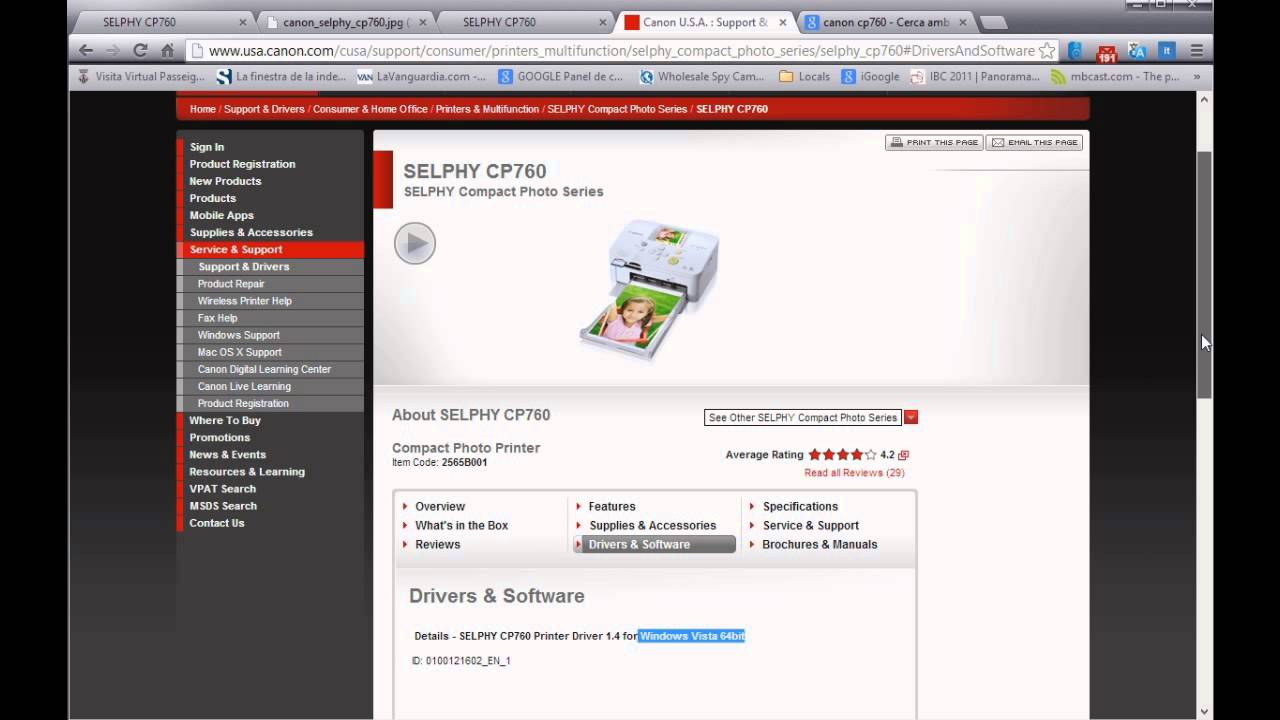Image resolution: width=1280 pixels, height=720 pixels.
Task: Open the blue 'it' extension icon
Action: click(x=1166, y=51)
